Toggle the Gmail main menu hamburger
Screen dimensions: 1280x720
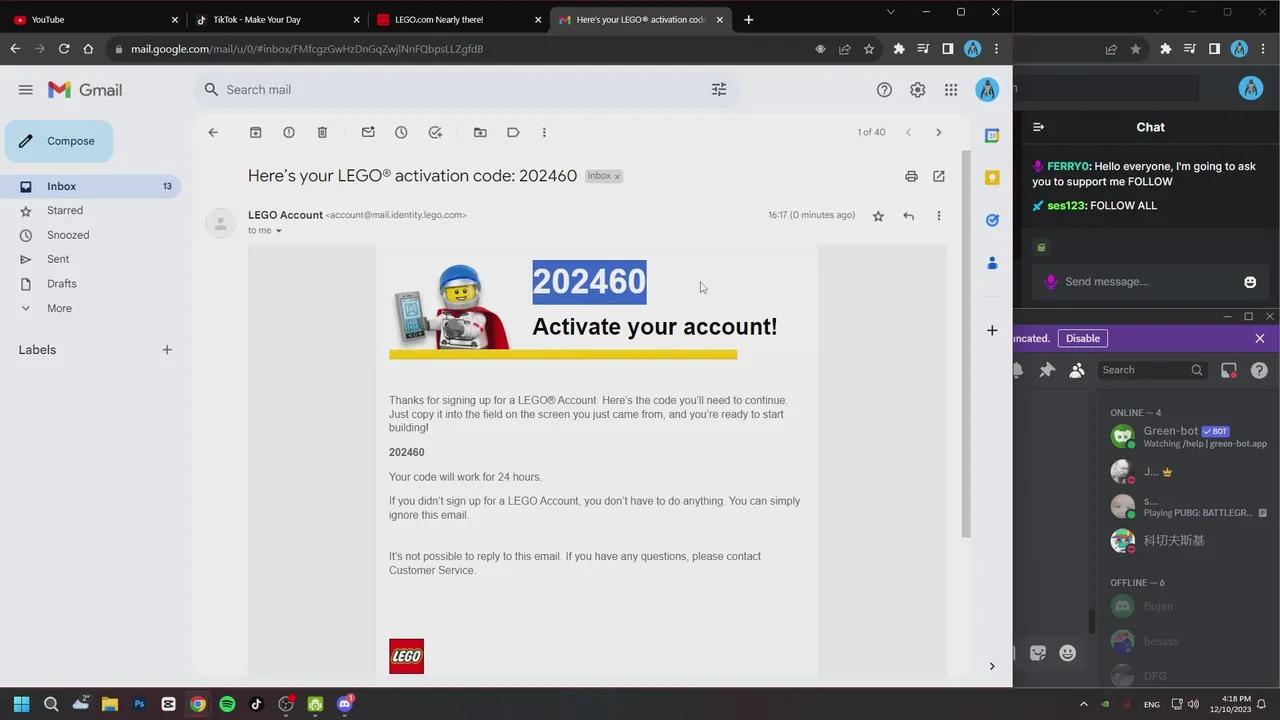(26, 90)
